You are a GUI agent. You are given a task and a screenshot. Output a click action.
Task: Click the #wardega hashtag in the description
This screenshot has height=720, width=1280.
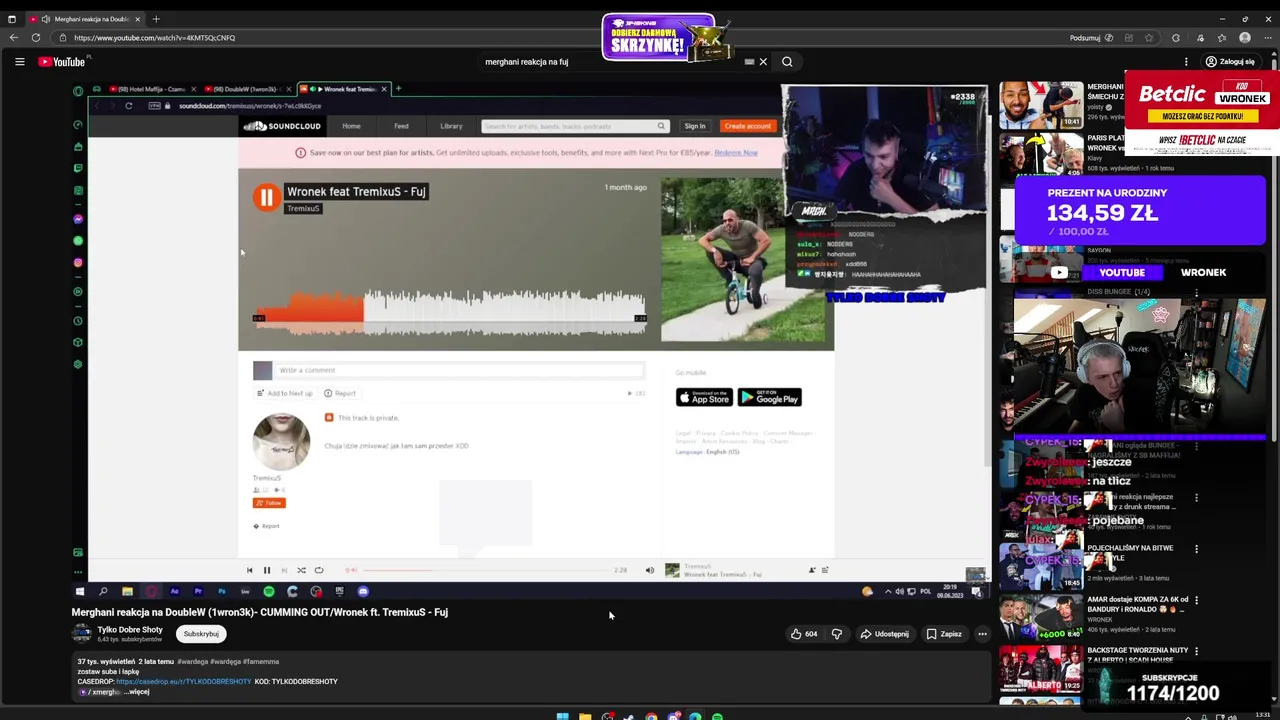(x=193, y=662)
